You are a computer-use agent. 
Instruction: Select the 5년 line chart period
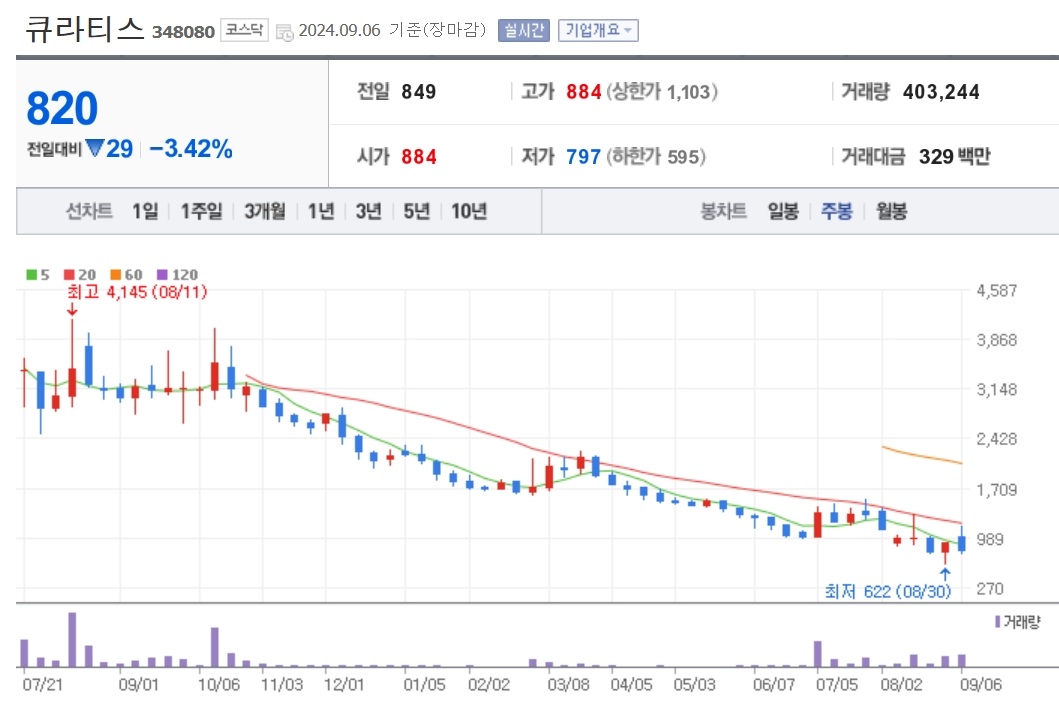[x=417, y=211]
